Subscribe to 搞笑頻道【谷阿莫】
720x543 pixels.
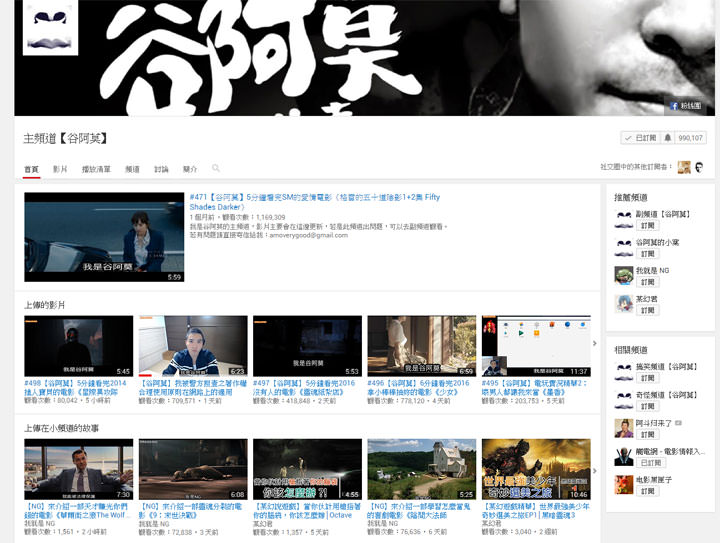(647, 378)
